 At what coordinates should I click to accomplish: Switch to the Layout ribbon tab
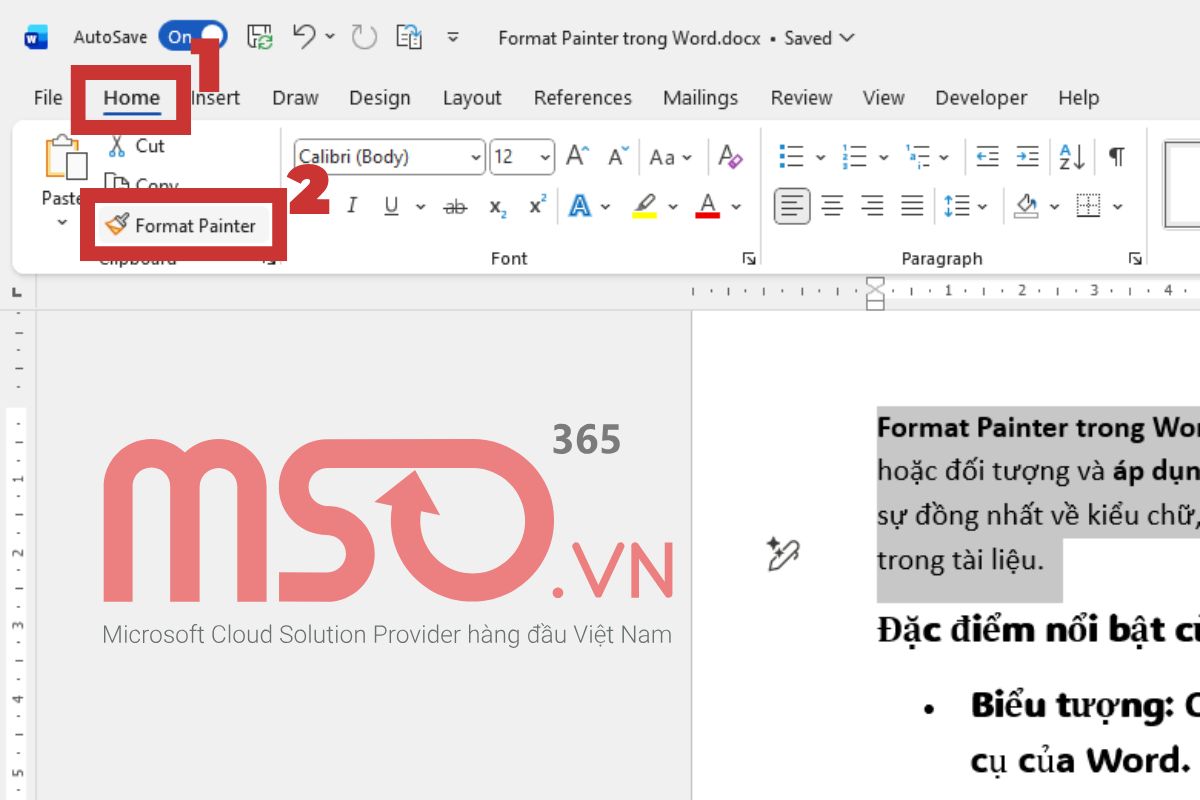472,97
